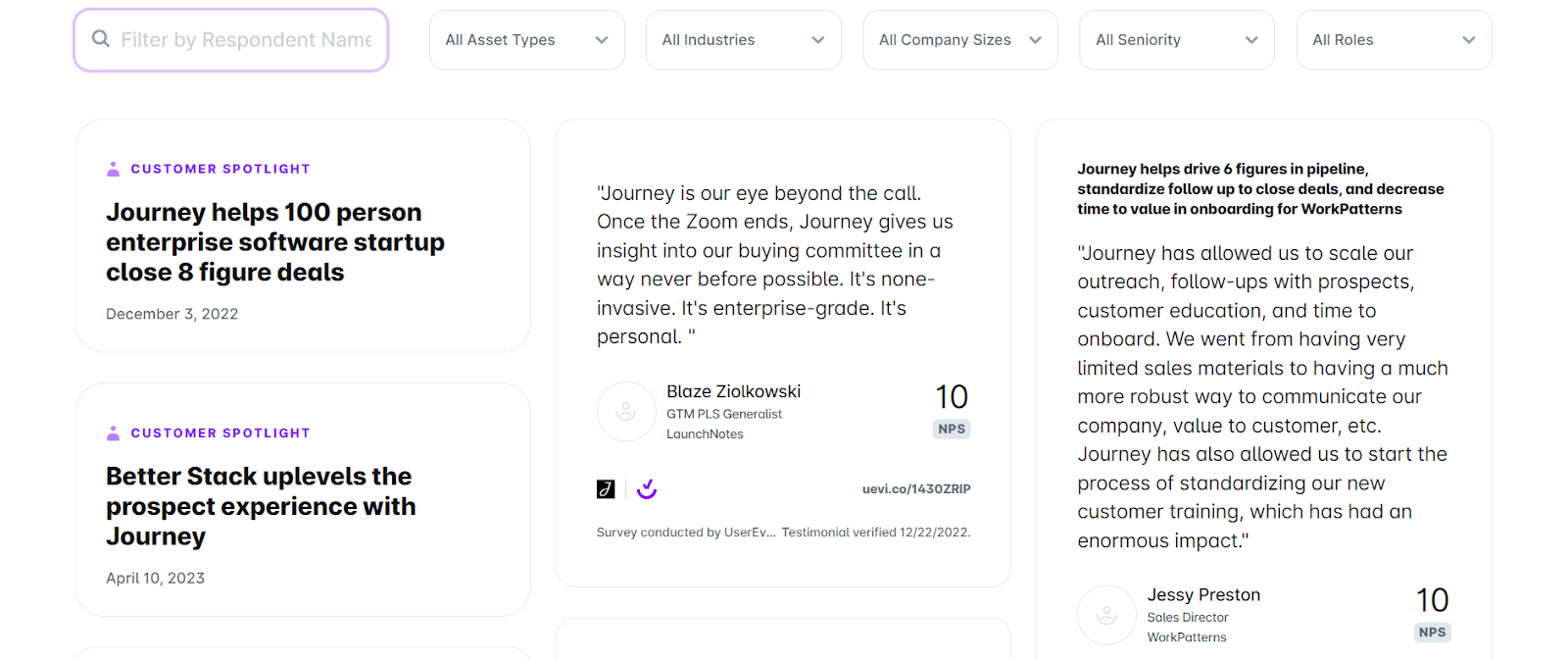Screen dimensions: 1568x660
Task: Click the purple UserEvidence verified checkmark icon
Action: click(647, 488)
